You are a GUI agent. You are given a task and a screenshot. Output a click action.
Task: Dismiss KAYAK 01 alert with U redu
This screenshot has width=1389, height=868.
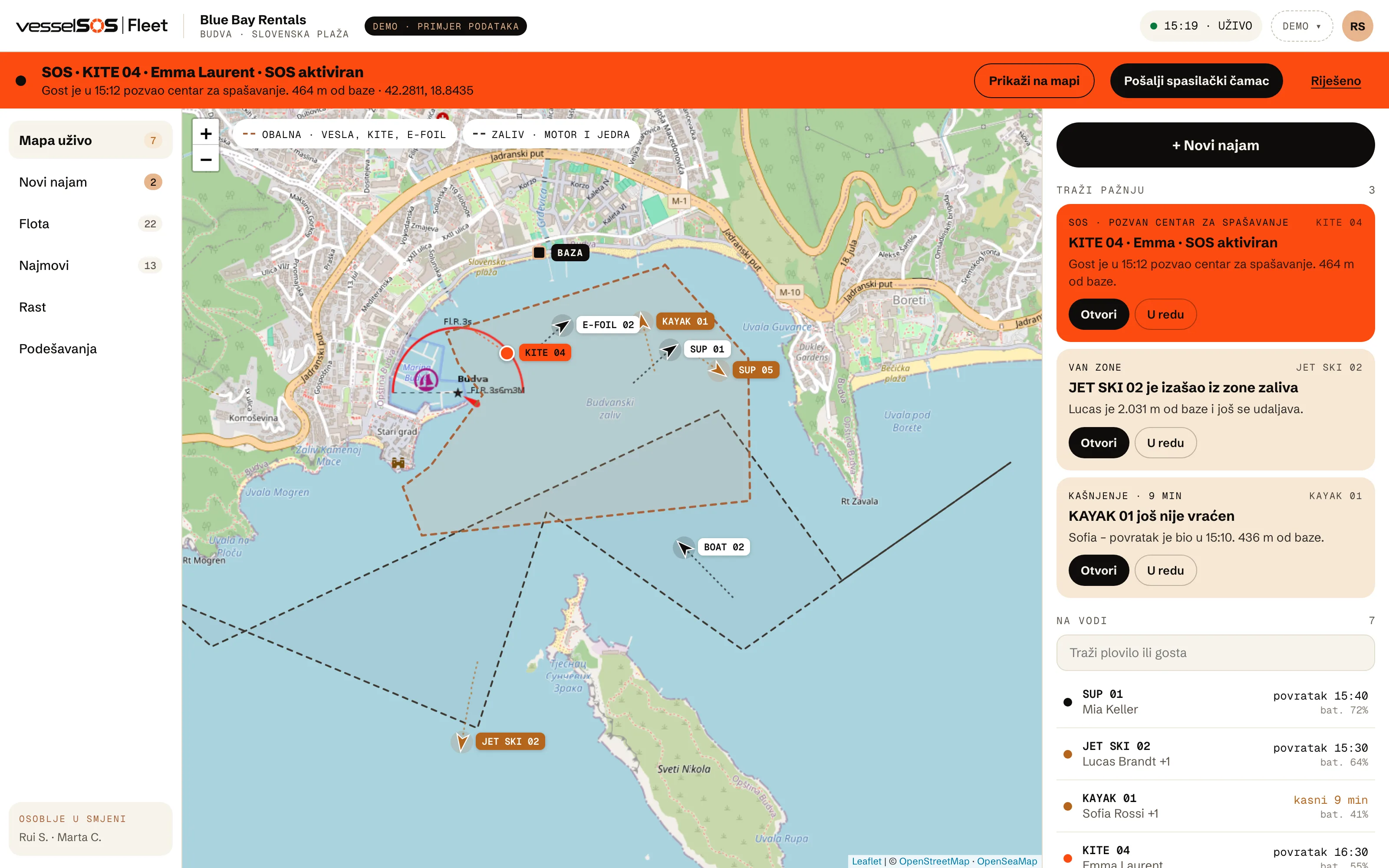click(1165, 571)
